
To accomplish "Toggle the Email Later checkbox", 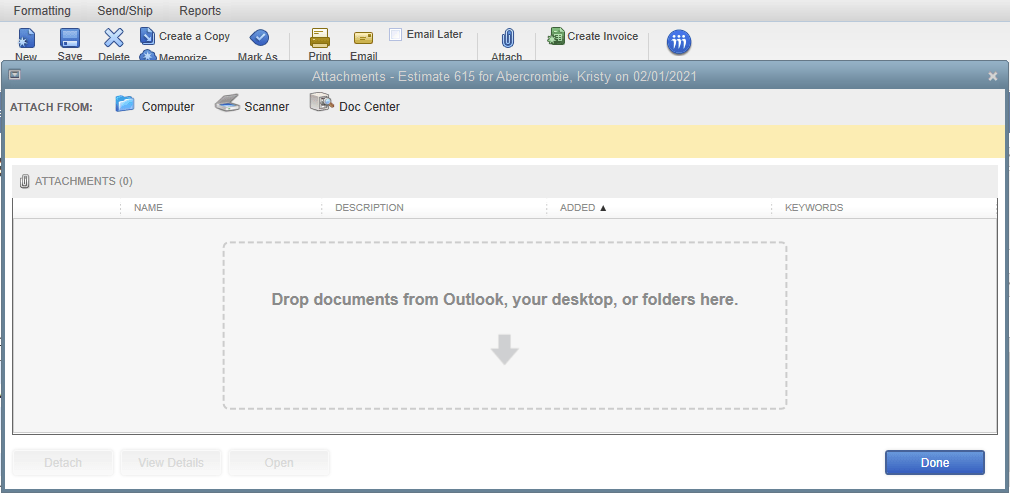I will pyautogui.click(x=395, y=34).
